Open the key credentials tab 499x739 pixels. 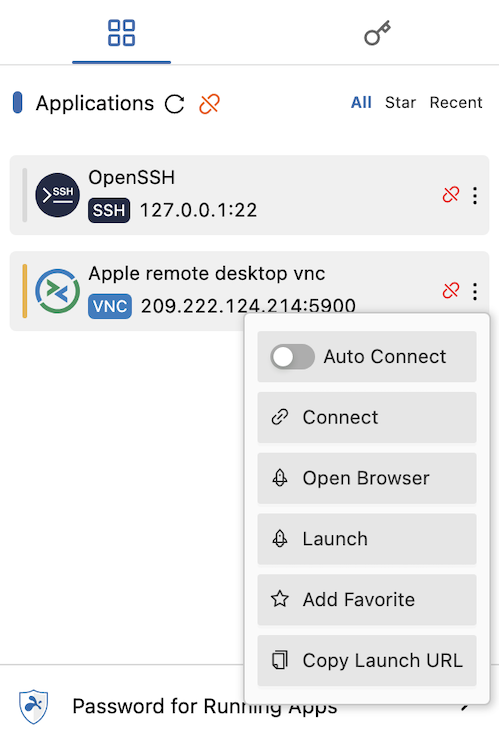(x=377, y=33)
